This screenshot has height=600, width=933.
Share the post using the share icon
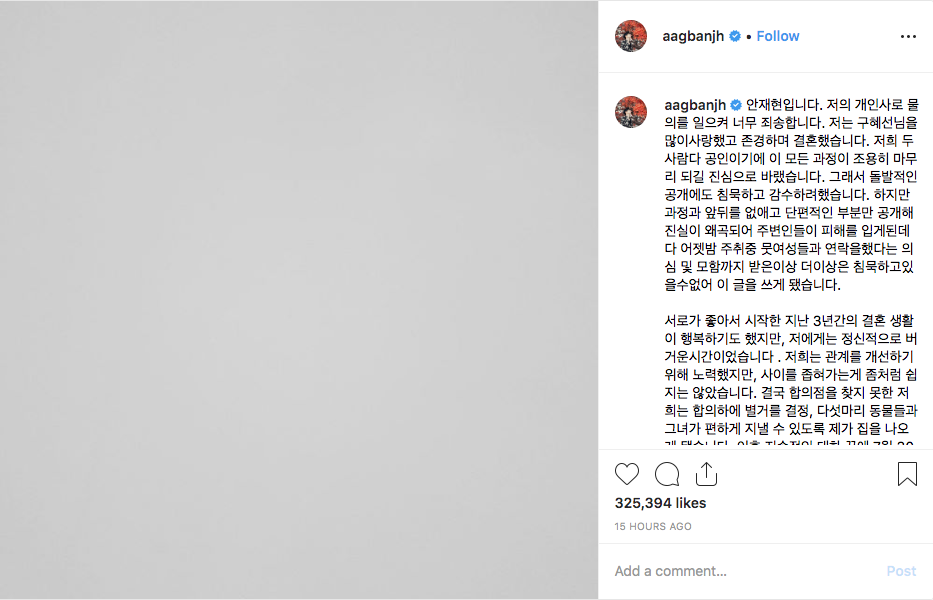[706, 474]
